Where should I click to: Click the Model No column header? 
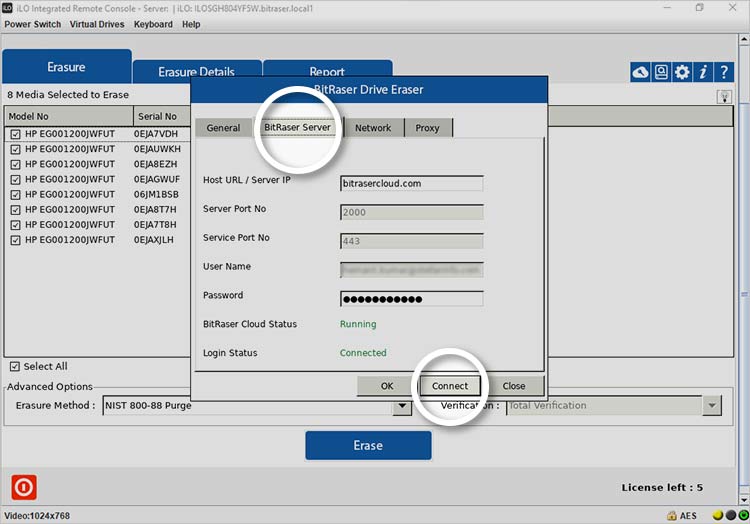[x=69, y=116]
